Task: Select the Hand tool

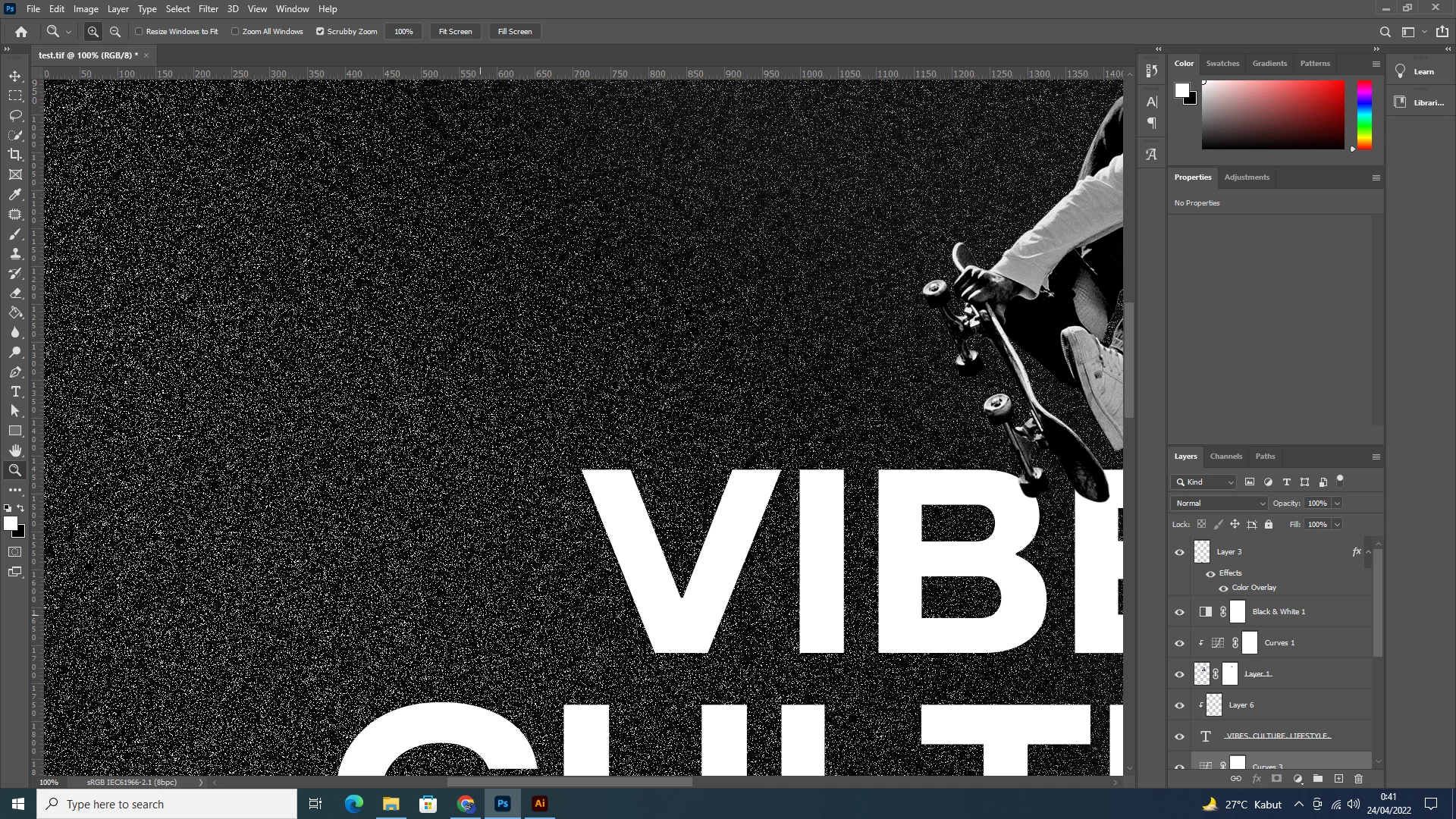Action: tap(15, 450)
